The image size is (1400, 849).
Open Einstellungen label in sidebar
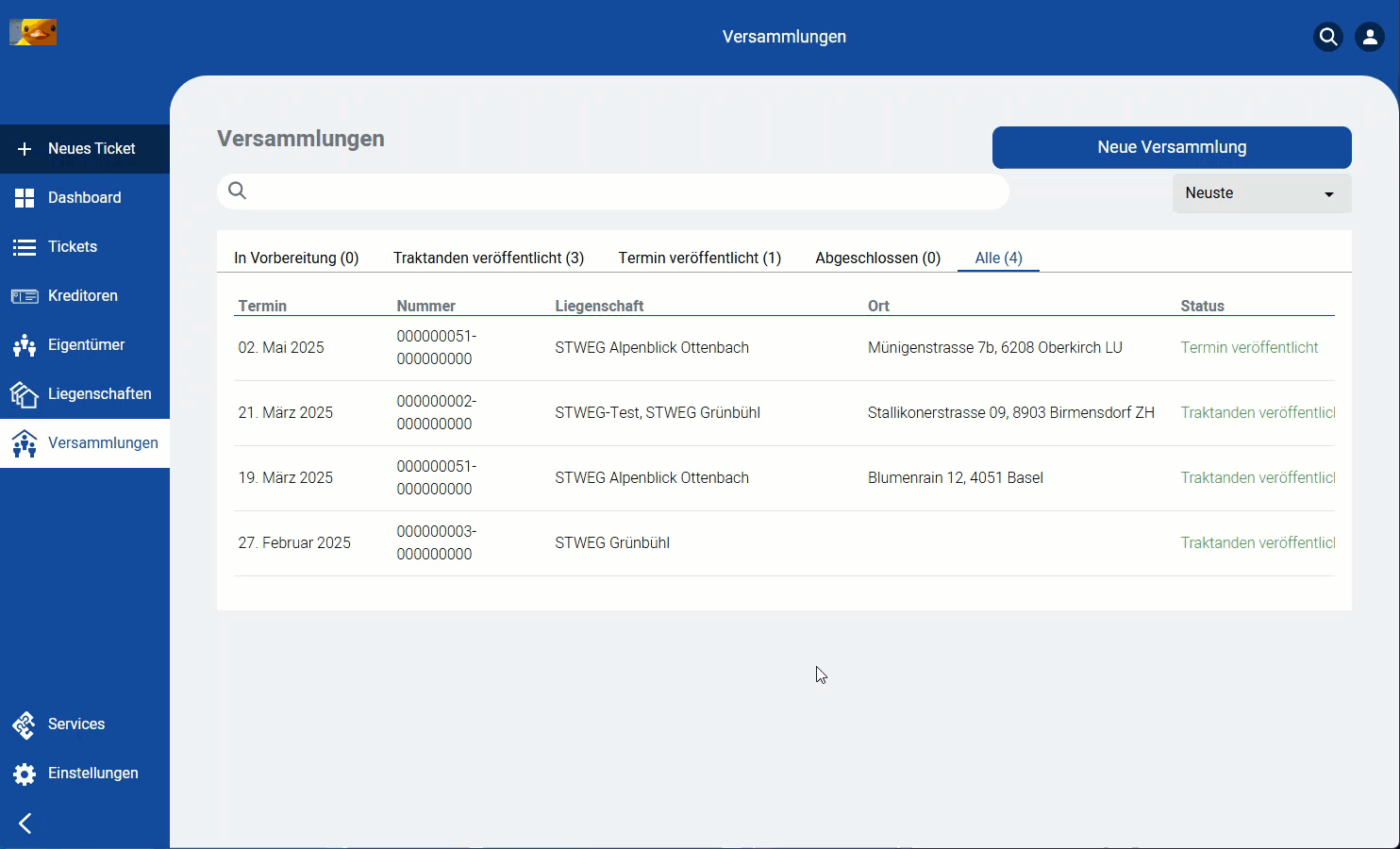(93, 774)
